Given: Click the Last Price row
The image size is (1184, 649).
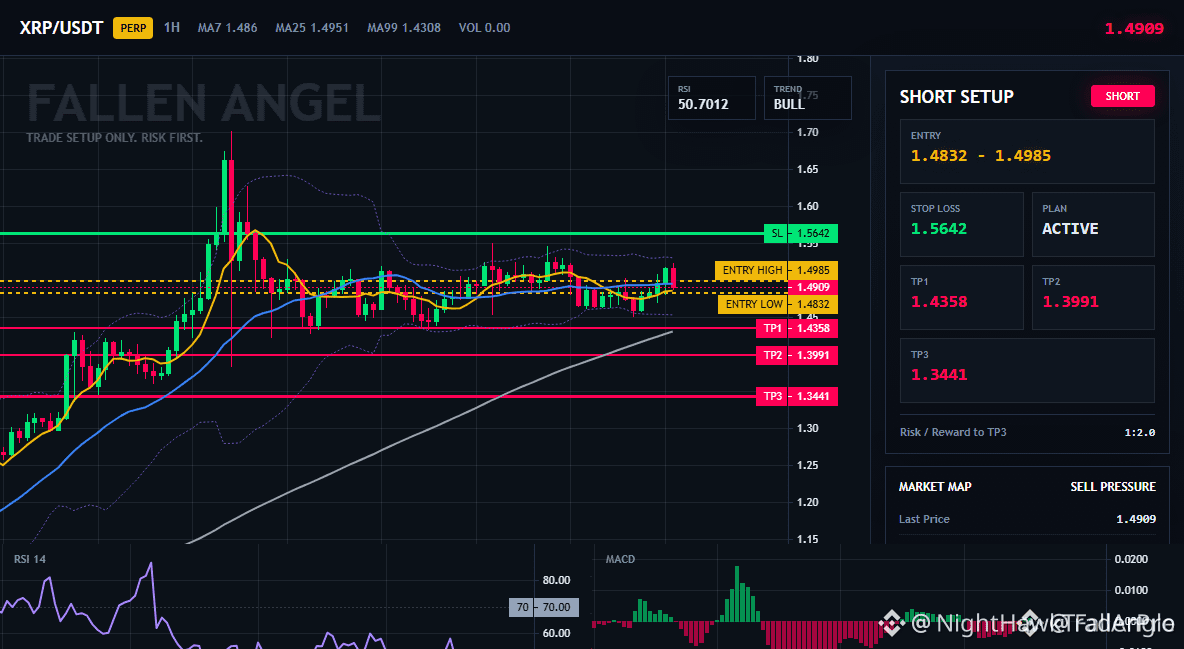Looking at the screenshot, I should tap(1027, 519).
